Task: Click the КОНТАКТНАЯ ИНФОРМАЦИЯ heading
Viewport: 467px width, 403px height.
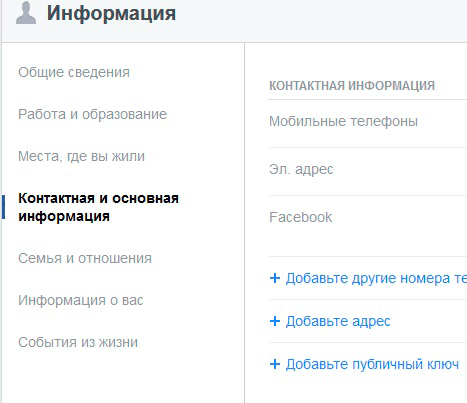Action: point(352,86)
